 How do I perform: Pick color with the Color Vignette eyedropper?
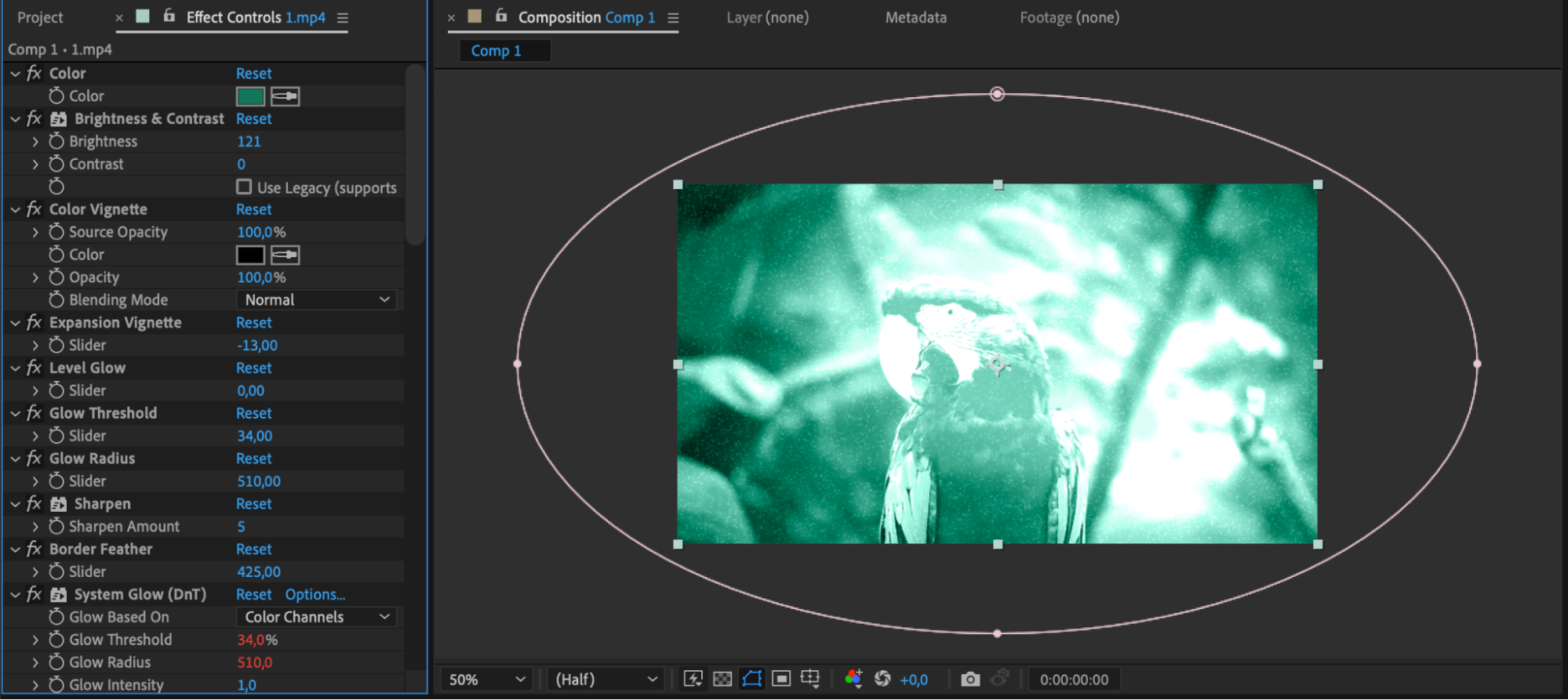pyautogui.click(x=285, y=255)
